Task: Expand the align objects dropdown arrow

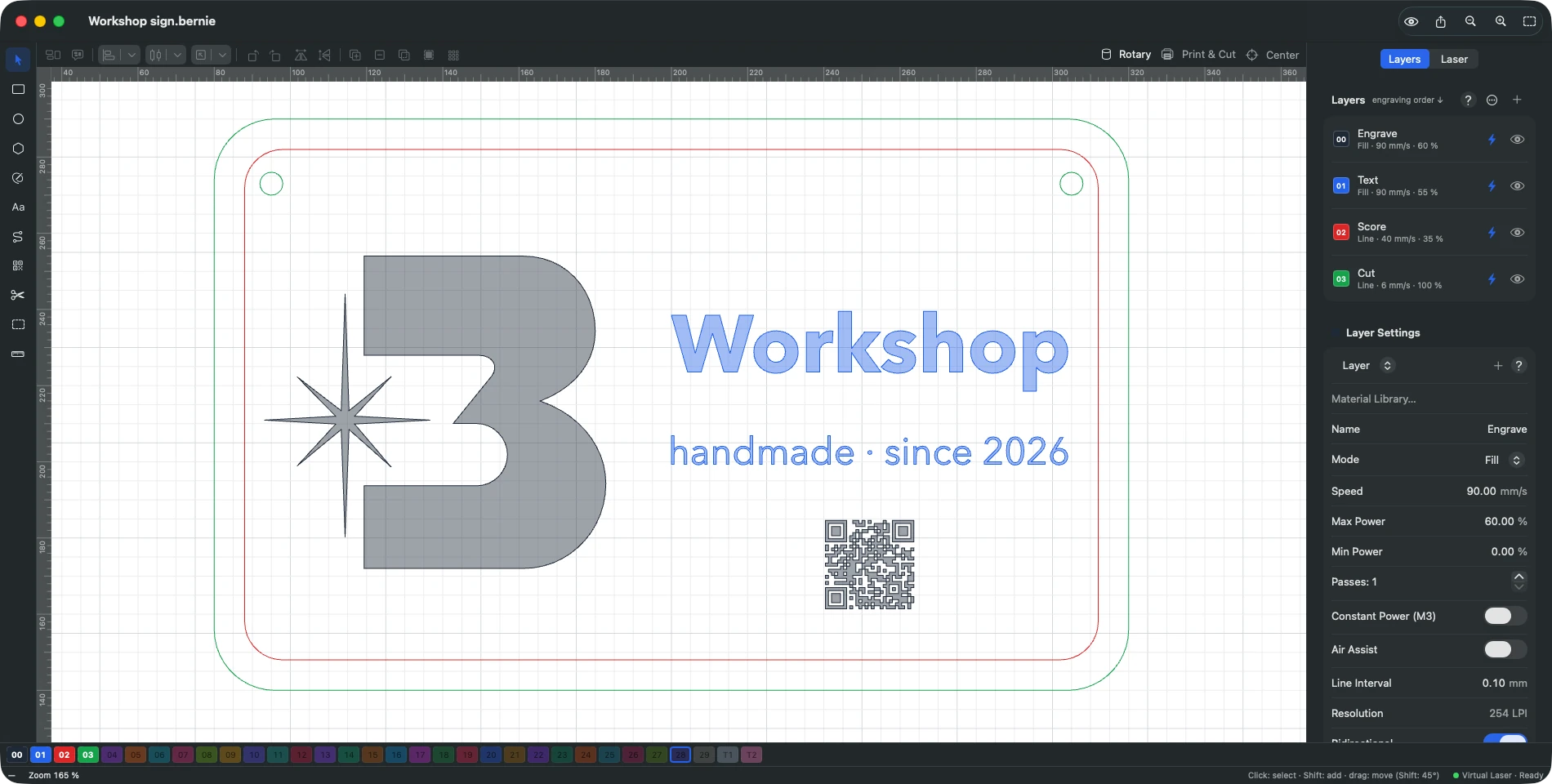Action: pos(132,55)
